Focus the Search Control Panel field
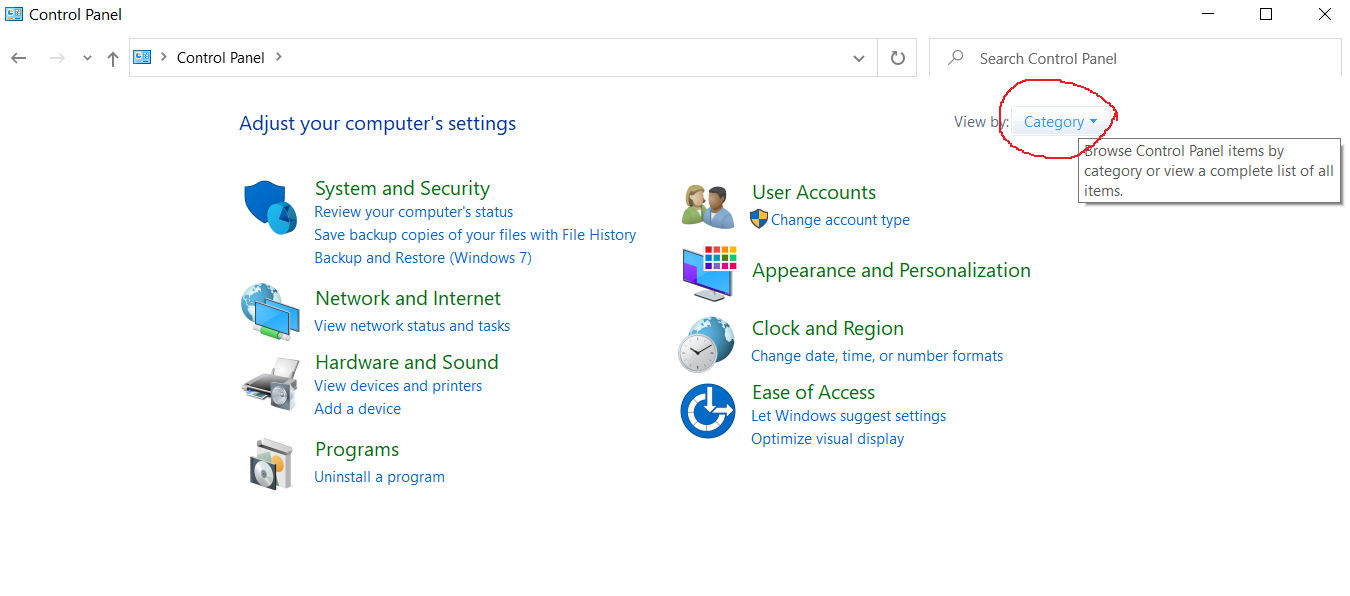The width and height of the screenshot is (1350, 596). (1135, 58)
